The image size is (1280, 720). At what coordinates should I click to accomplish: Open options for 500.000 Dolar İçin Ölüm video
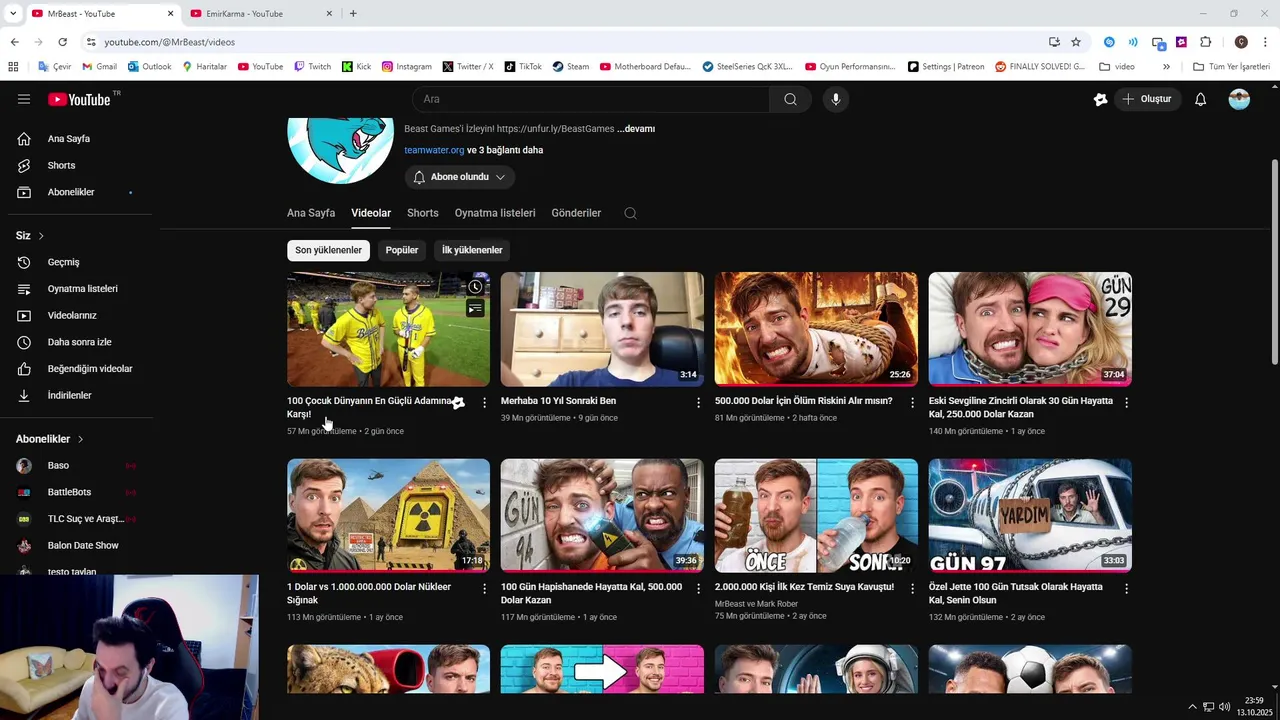(x=912, y=402)
